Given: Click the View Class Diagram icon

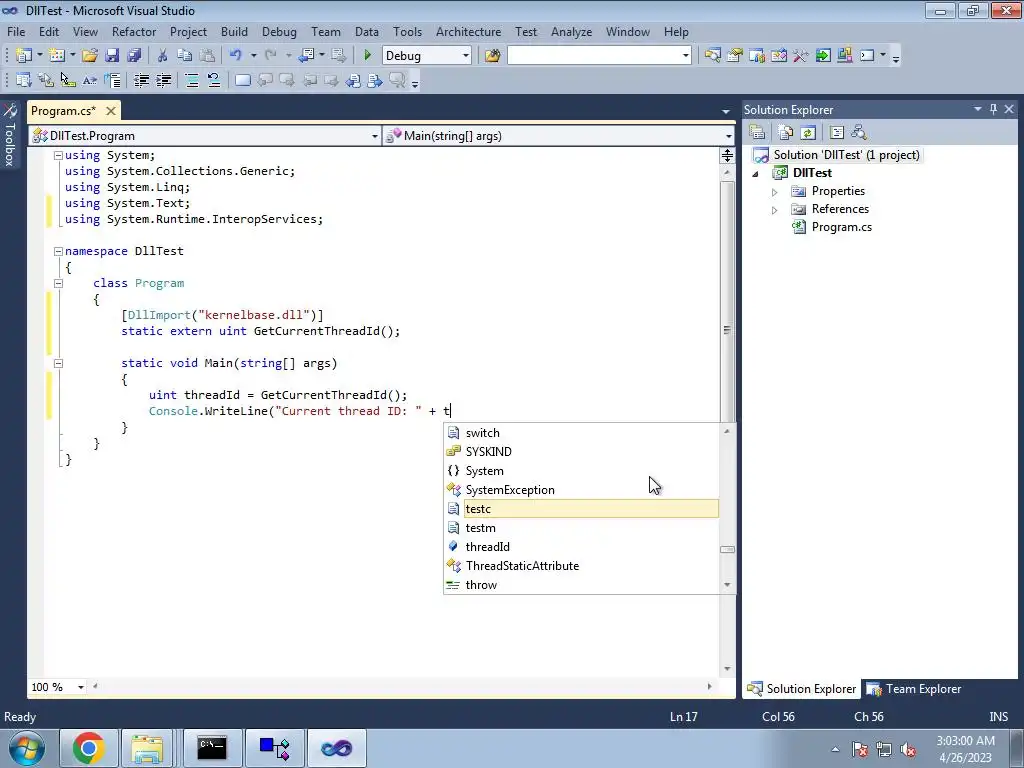Looking at the screenshot, I should point(859,133).
